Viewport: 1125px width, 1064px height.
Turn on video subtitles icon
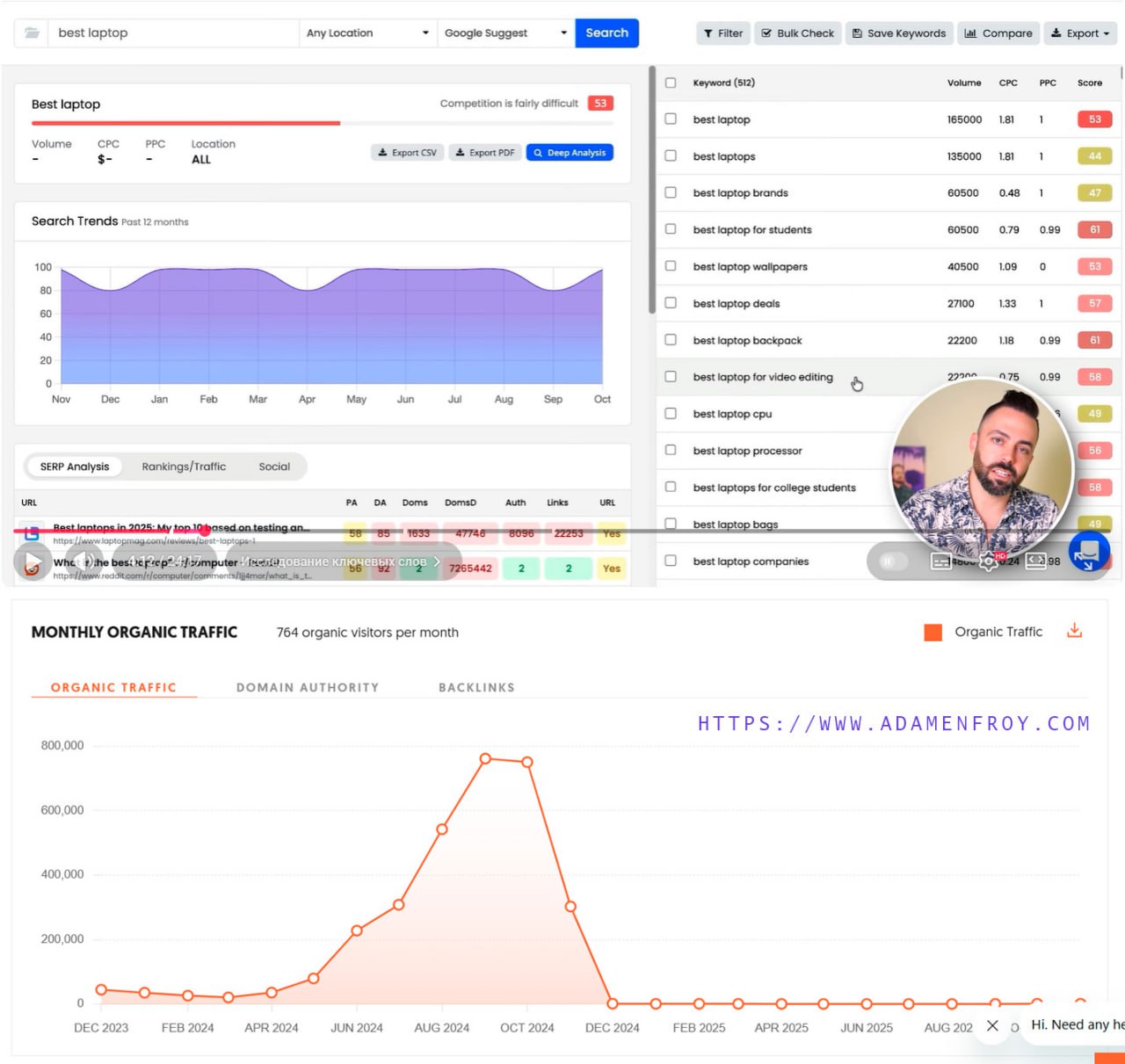[941, 561]
